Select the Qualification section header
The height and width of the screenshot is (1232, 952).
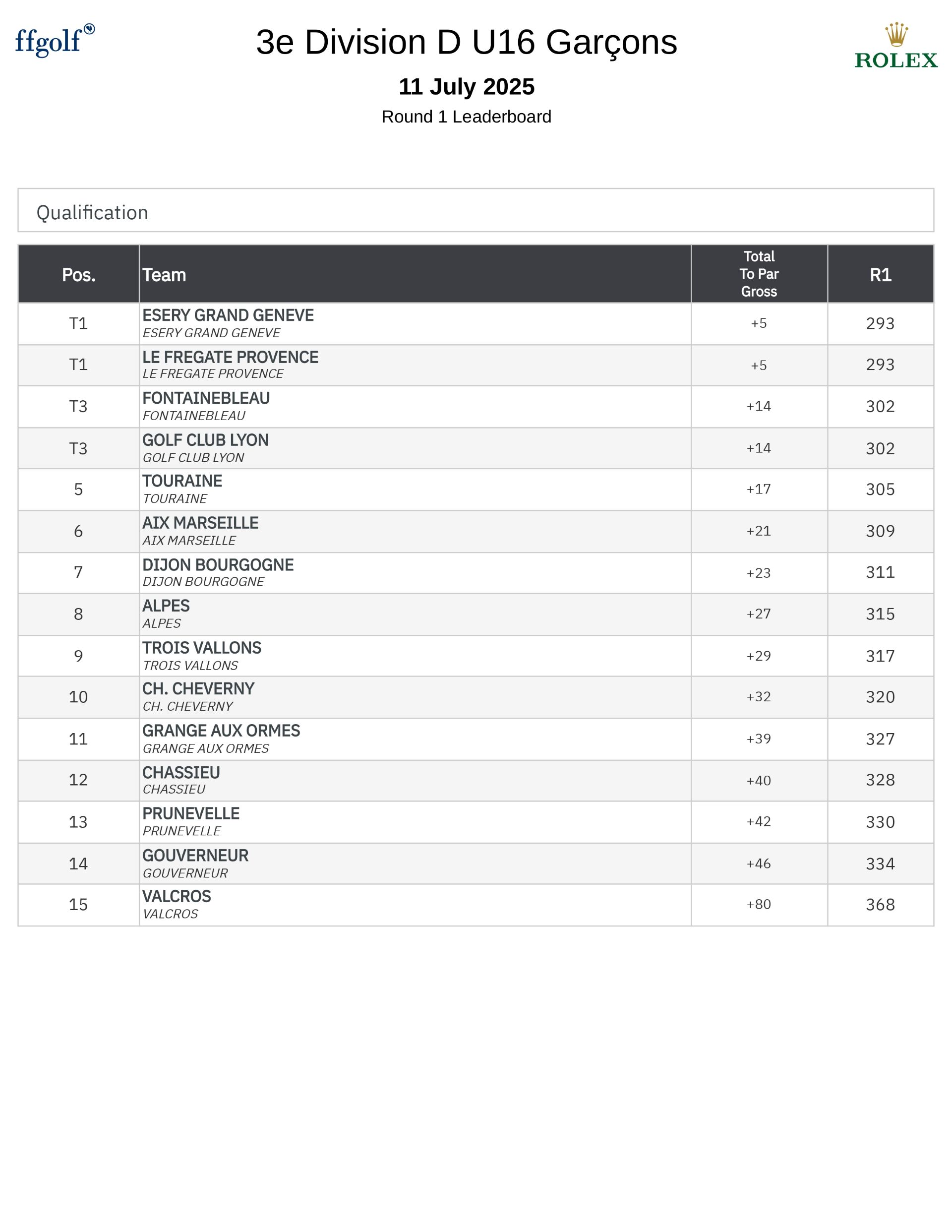click(x=93, y=213)
